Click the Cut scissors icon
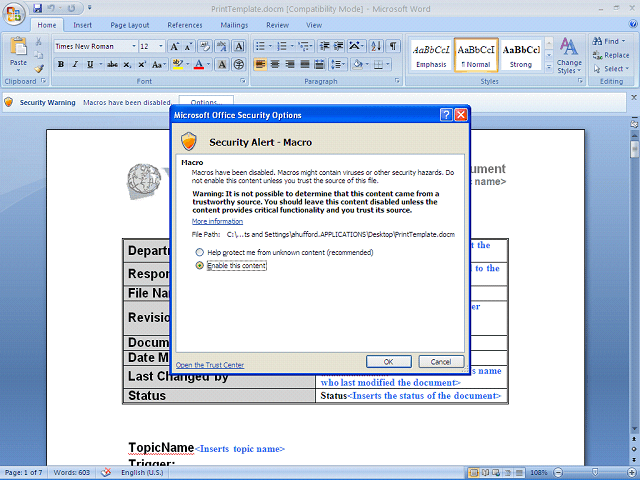This screenshot has width=640, height=480. (x=38, y=42)
